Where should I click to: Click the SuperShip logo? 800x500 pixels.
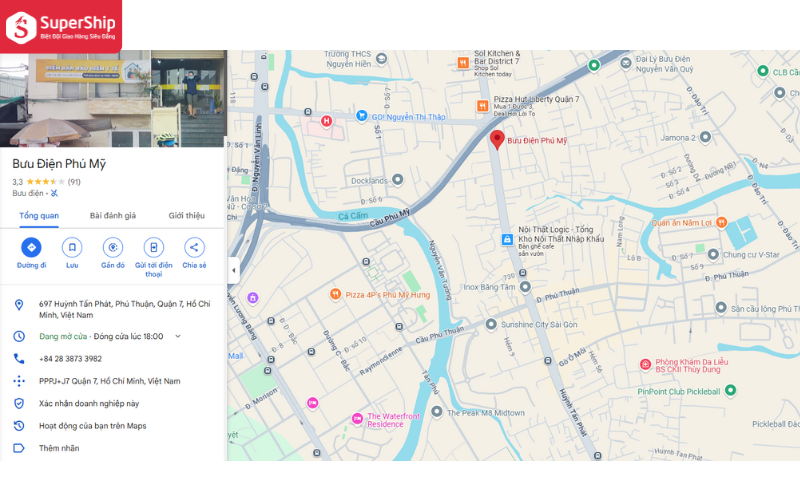tap(61, 27)
